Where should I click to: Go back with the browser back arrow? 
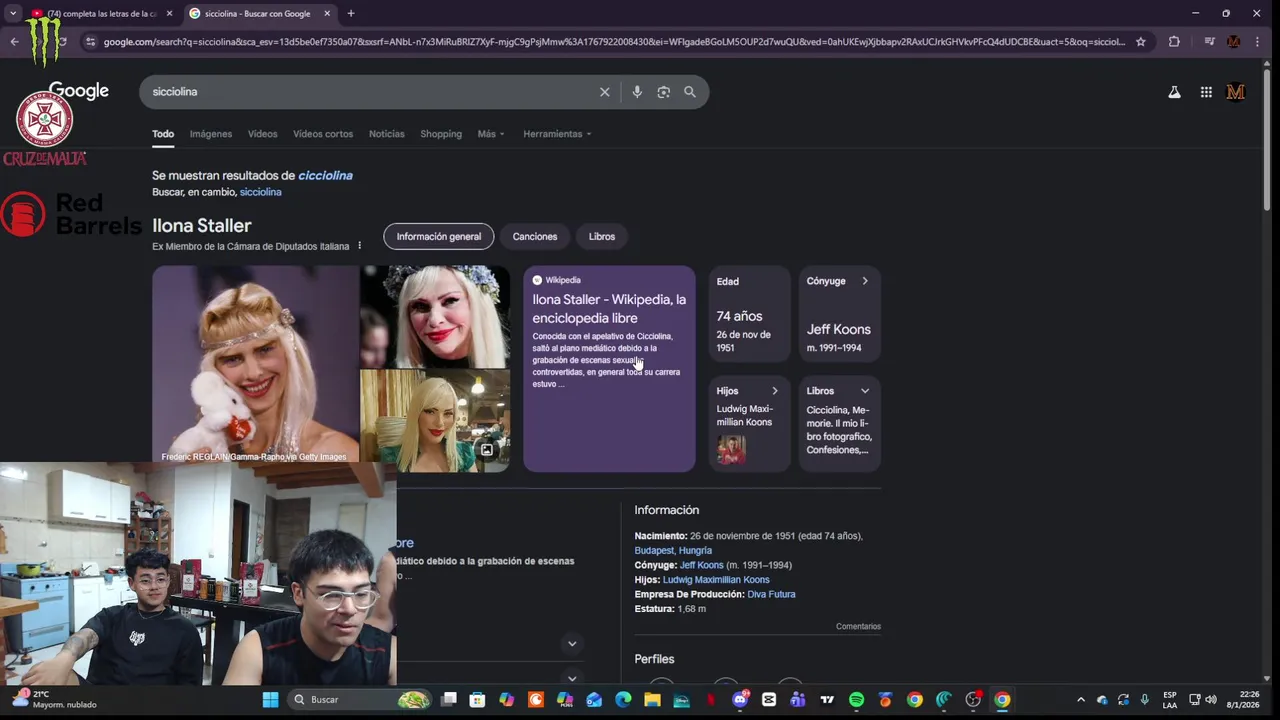tap(14, 42)
